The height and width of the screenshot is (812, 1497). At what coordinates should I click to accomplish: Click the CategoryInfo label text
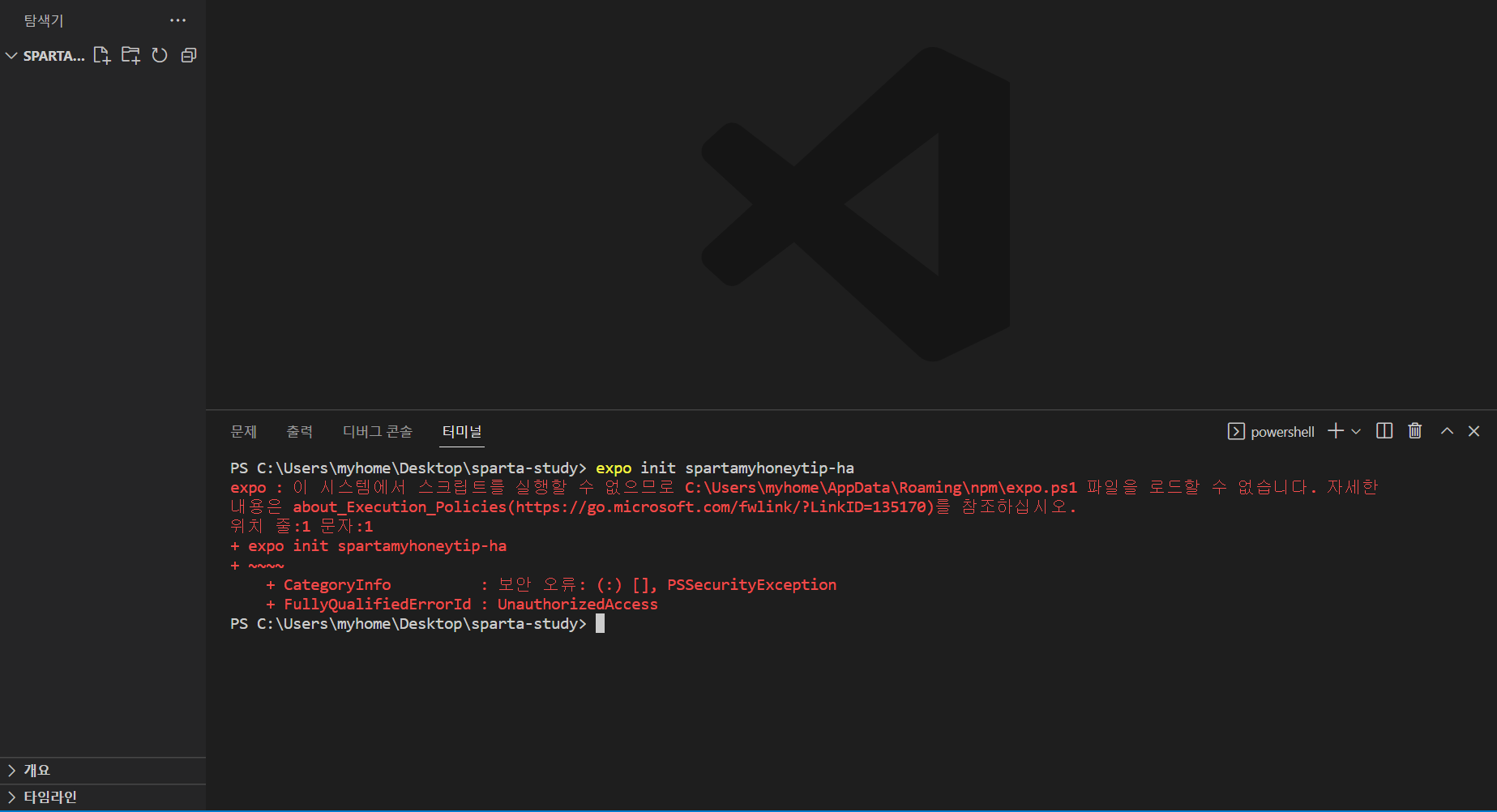click(337, 585)
